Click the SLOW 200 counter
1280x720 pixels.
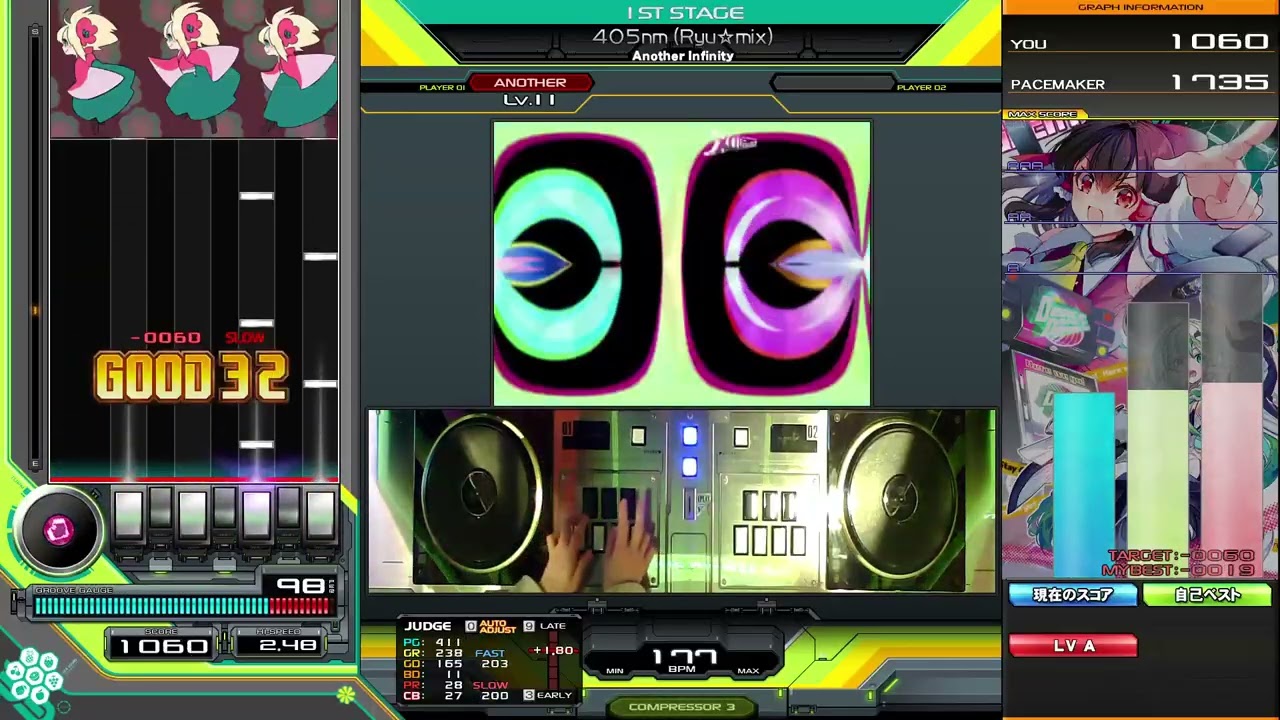pyautogui.click(x=491, y=690)
